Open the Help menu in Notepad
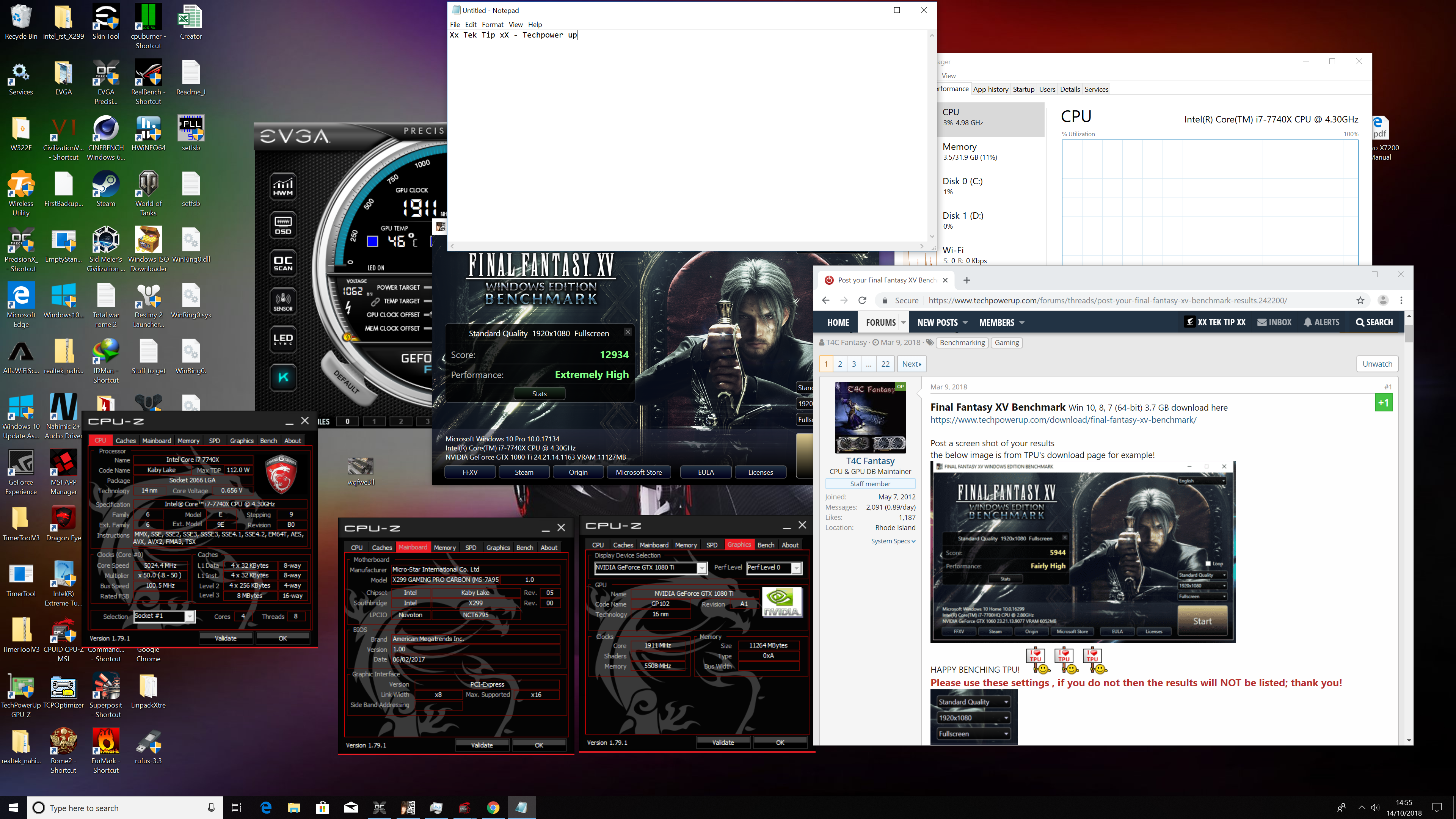This screenshot has height=819, width=1456. 535,24
